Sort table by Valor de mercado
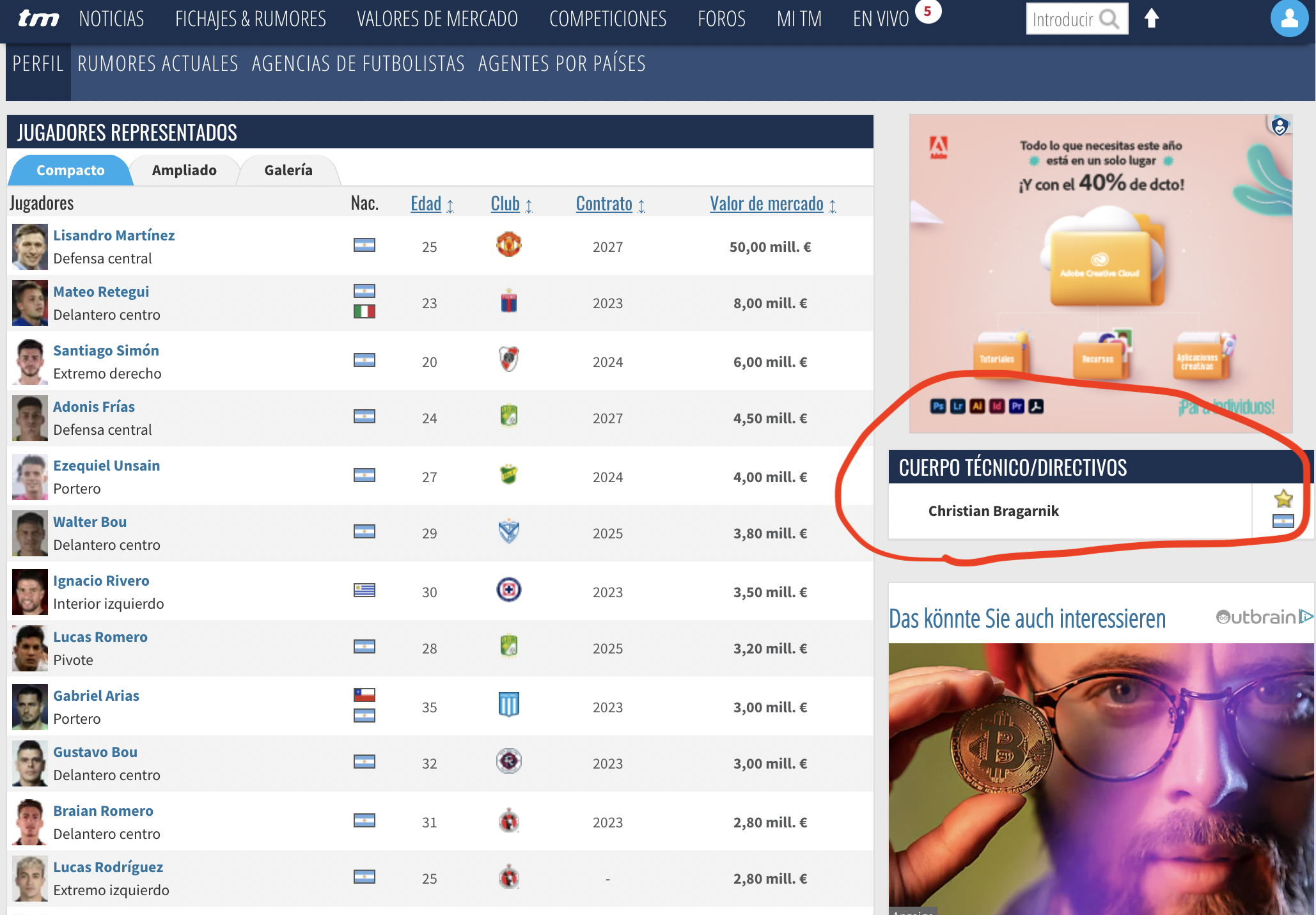Image resolution: width=1316 pixels, height=915 pixels. 767,204
